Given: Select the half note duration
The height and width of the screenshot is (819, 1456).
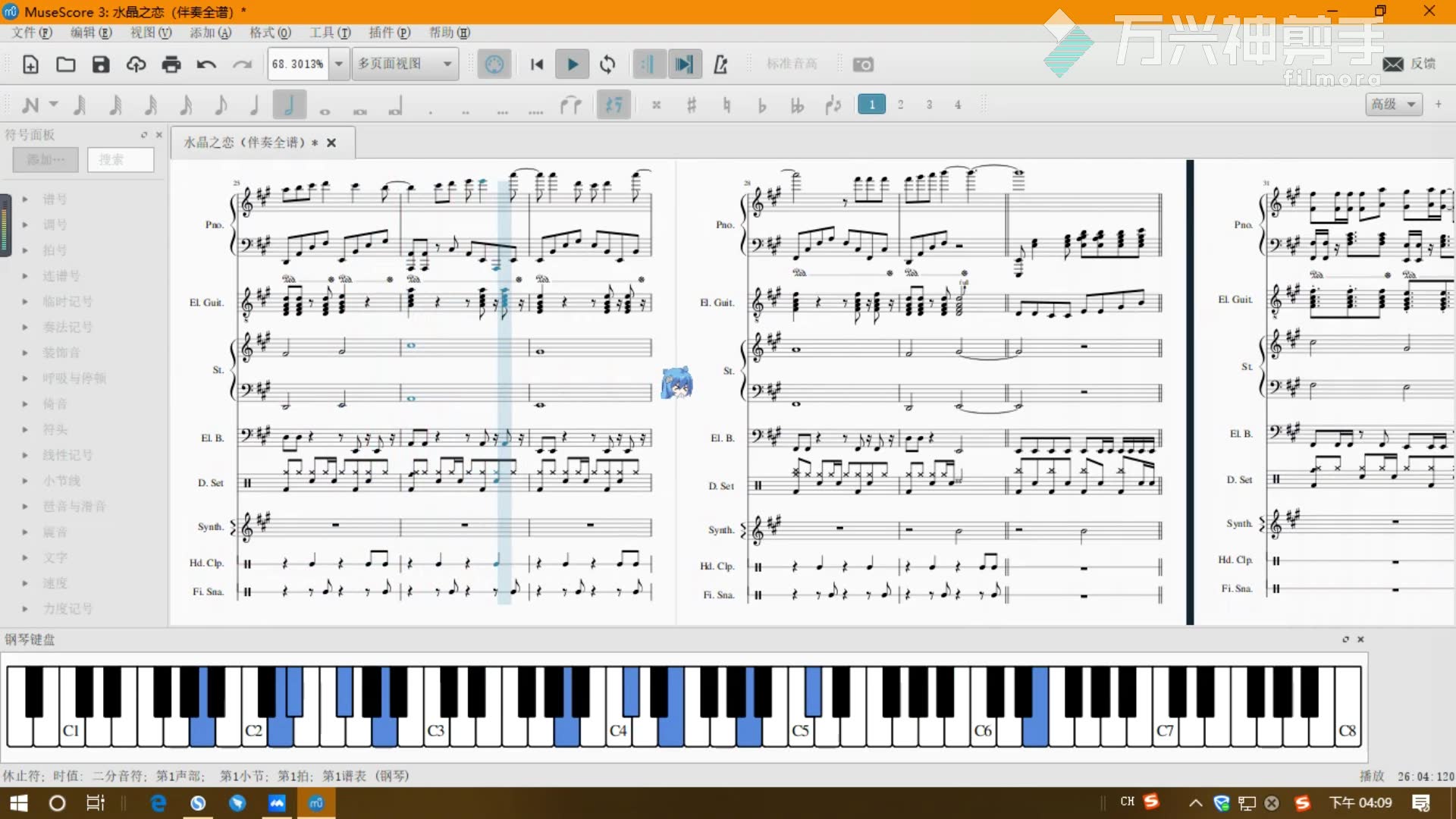Looking at the screenshot, I should [289, 105].
